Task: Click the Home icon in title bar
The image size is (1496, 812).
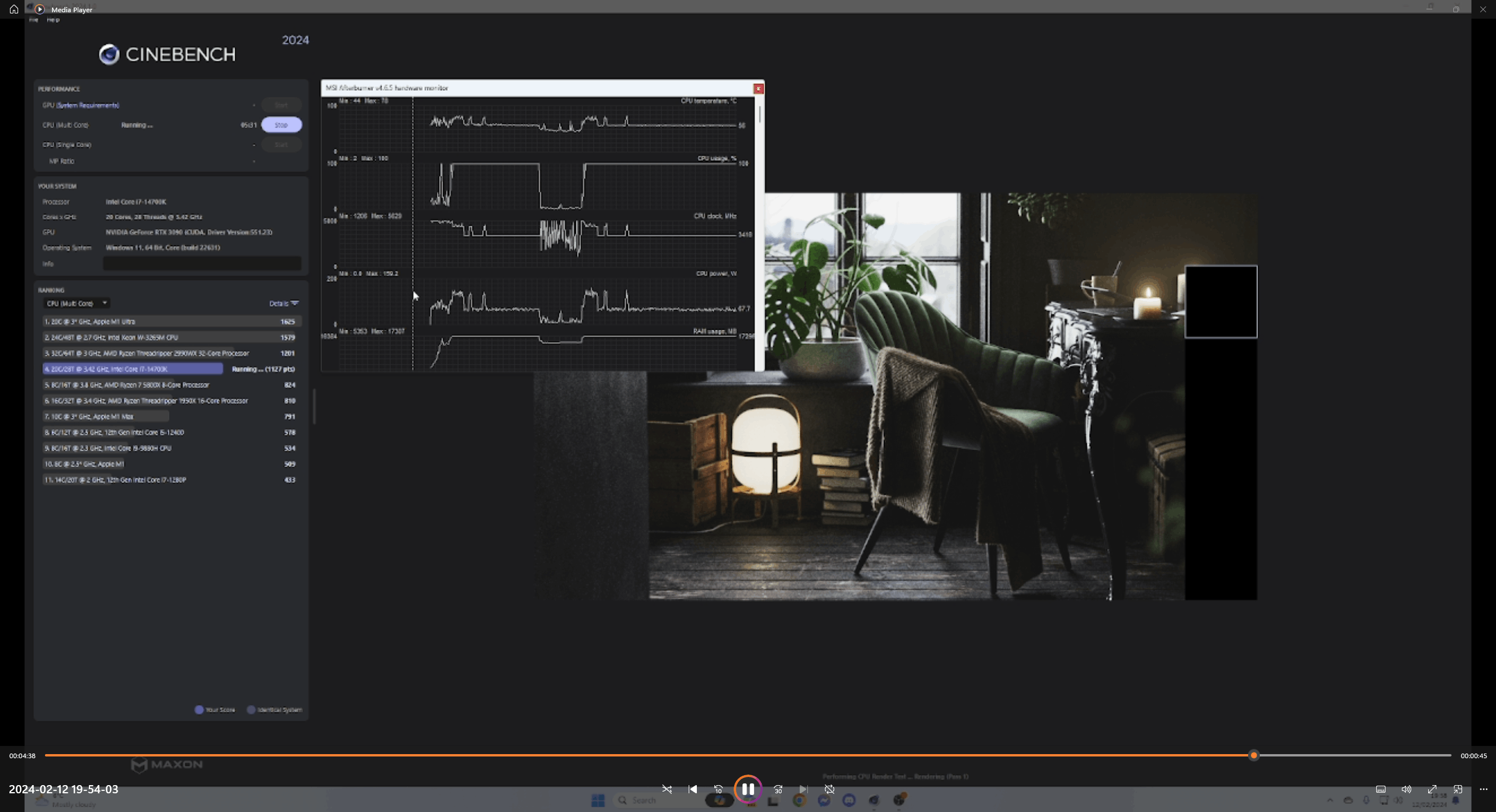Action: pyautogui.click(x=14, y=9)
